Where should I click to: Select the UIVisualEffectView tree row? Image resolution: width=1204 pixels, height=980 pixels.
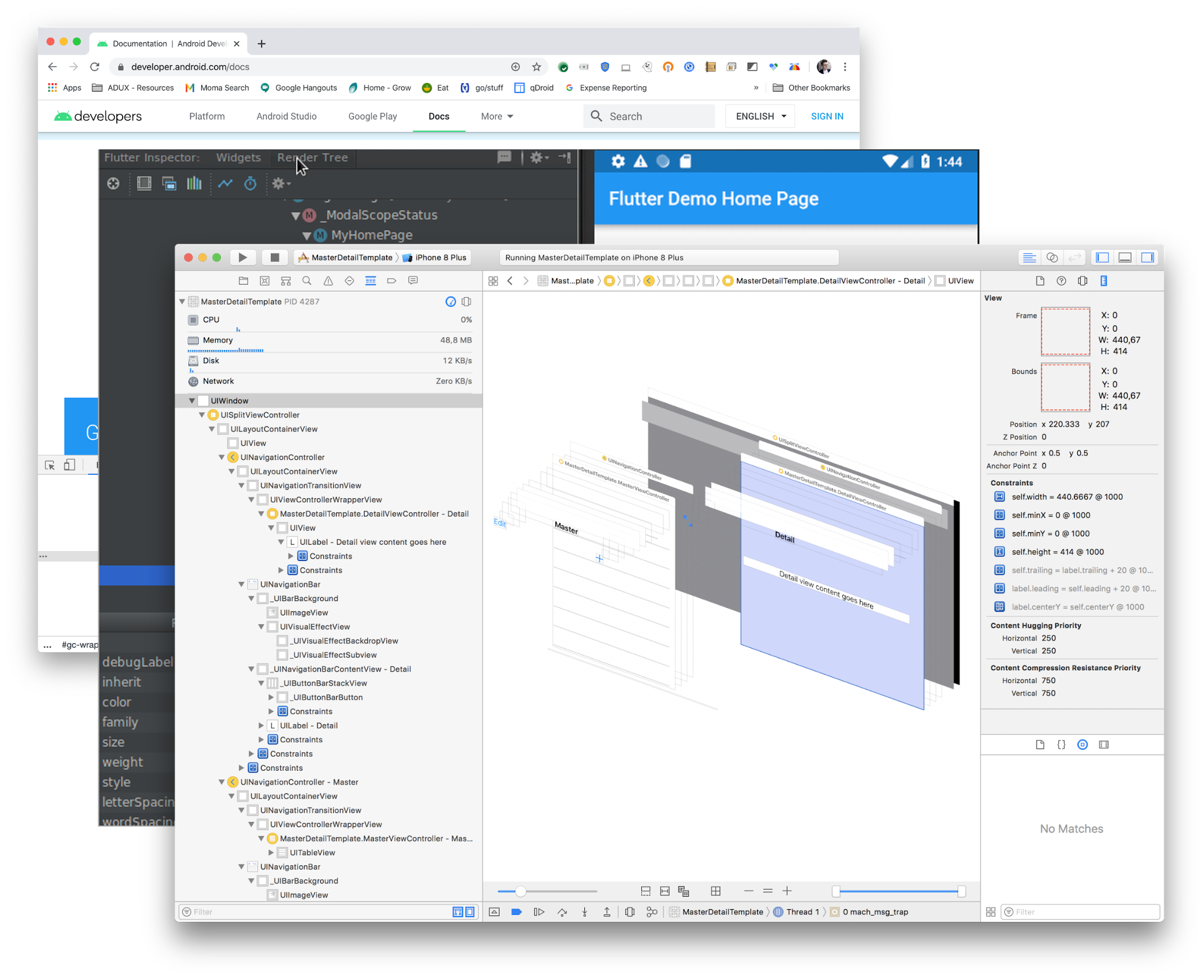point(329,627)
